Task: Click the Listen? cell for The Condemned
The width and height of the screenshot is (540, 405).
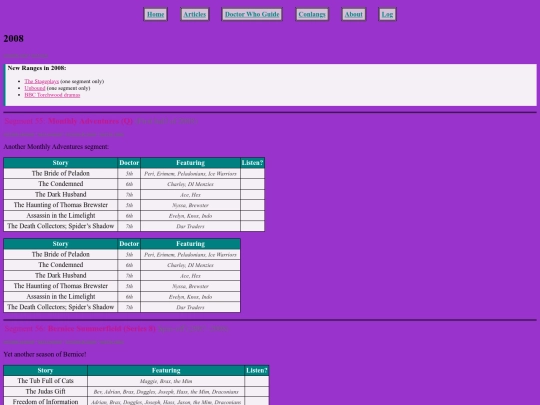Action: 252,184
